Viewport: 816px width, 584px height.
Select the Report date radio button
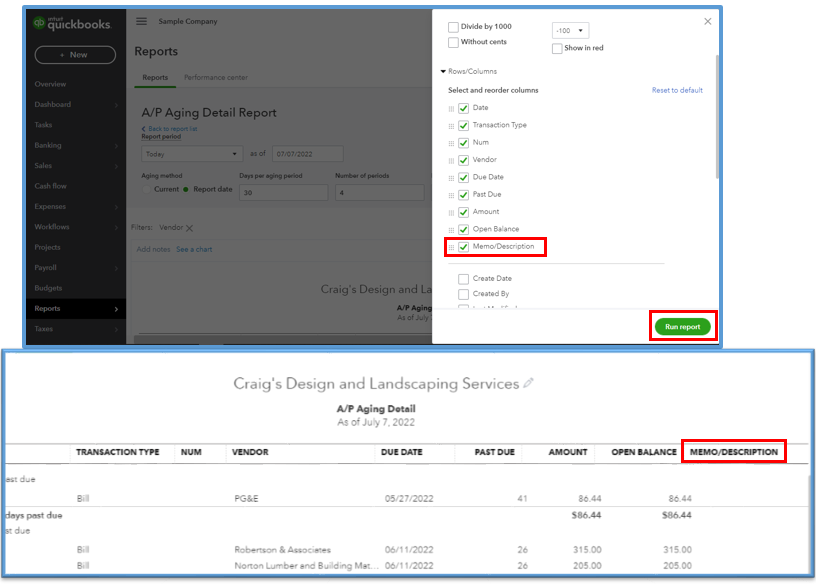pos(186,189)
